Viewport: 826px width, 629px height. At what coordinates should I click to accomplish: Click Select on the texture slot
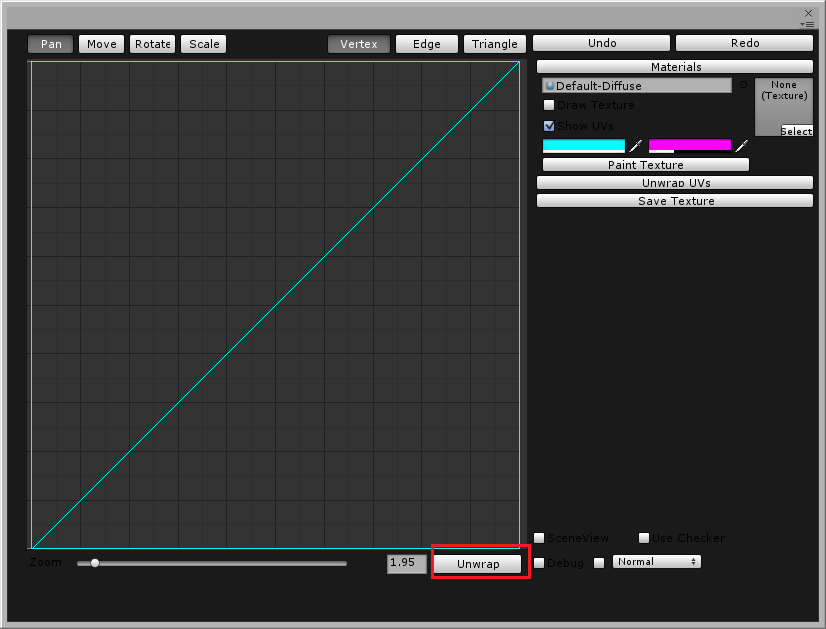point(796,131)
